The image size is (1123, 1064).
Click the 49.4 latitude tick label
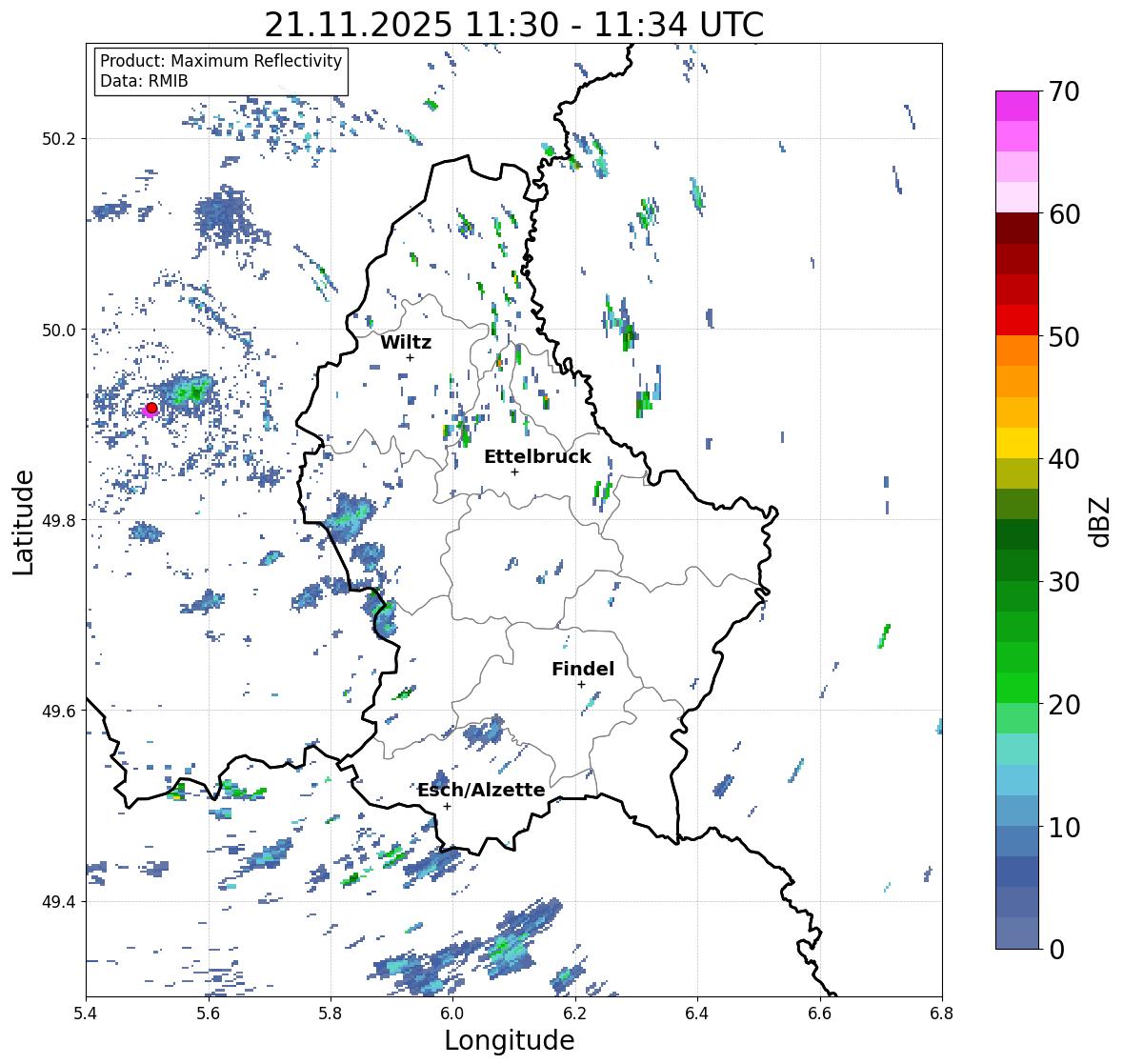coord(58,902)
